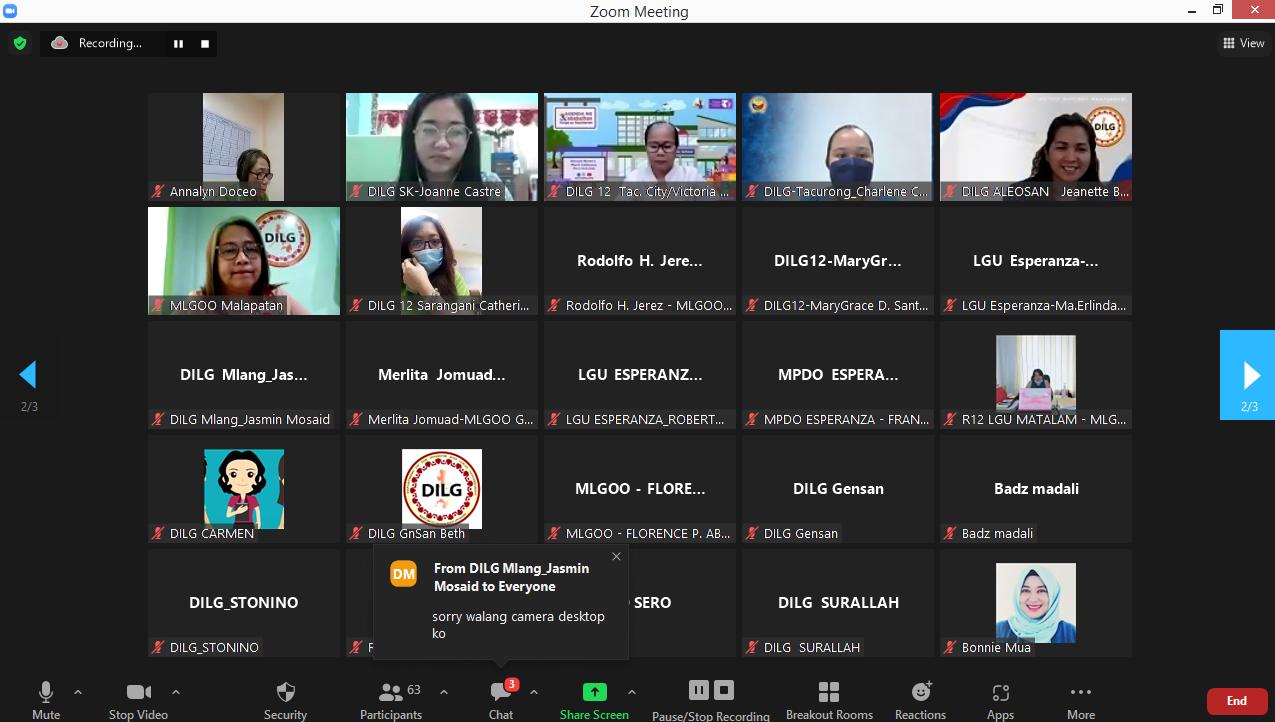
Task: Select DILG CARMEN avatar tile
Action: (x=244, y=489)
